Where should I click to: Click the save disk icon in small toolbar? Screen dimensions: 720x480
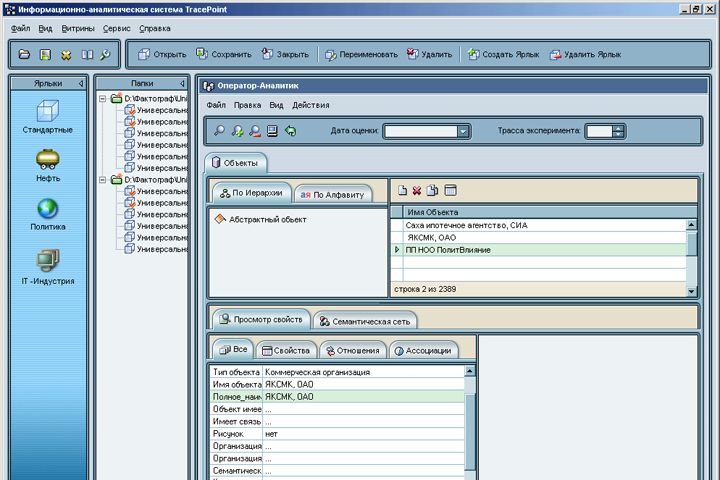pos(45,55)
